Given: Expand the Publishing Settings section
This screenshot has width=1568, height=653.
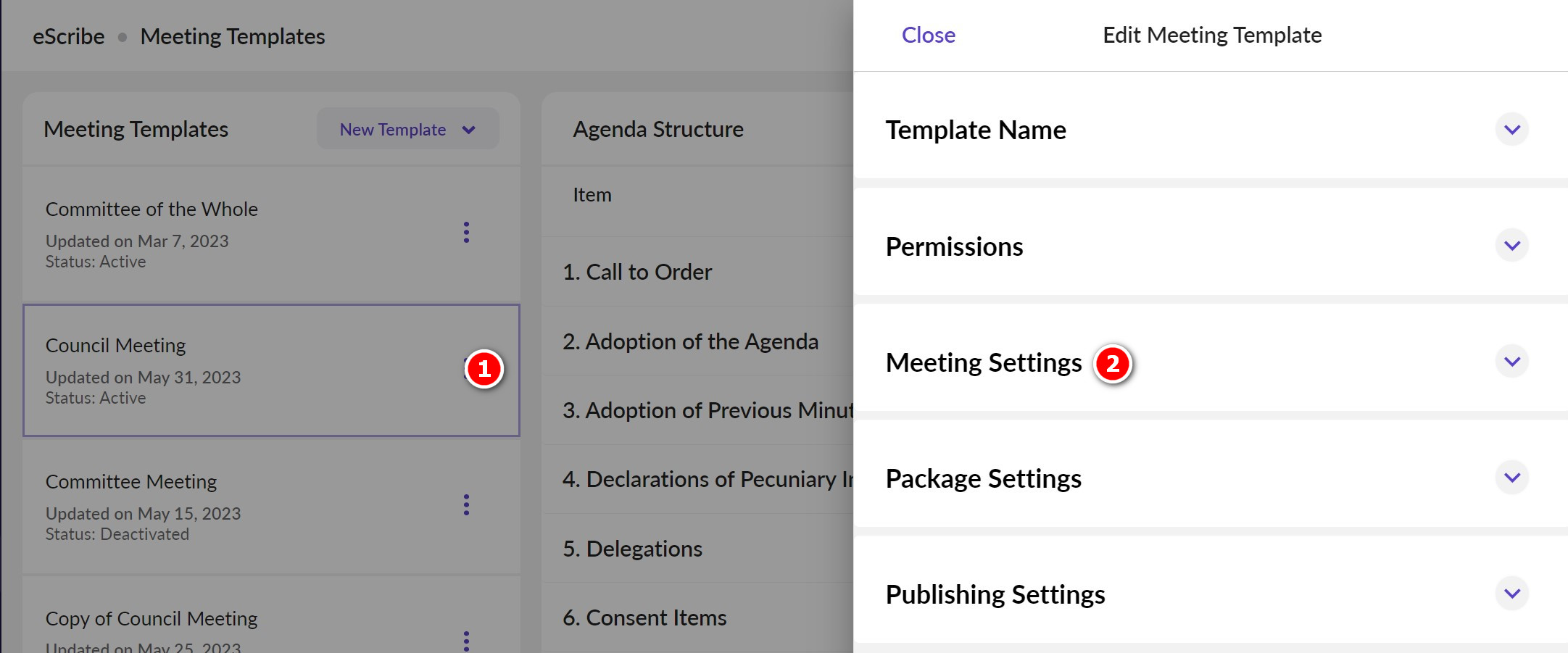Looking at the screenshot, I should pyautogui.click(x=1511, y=593).
